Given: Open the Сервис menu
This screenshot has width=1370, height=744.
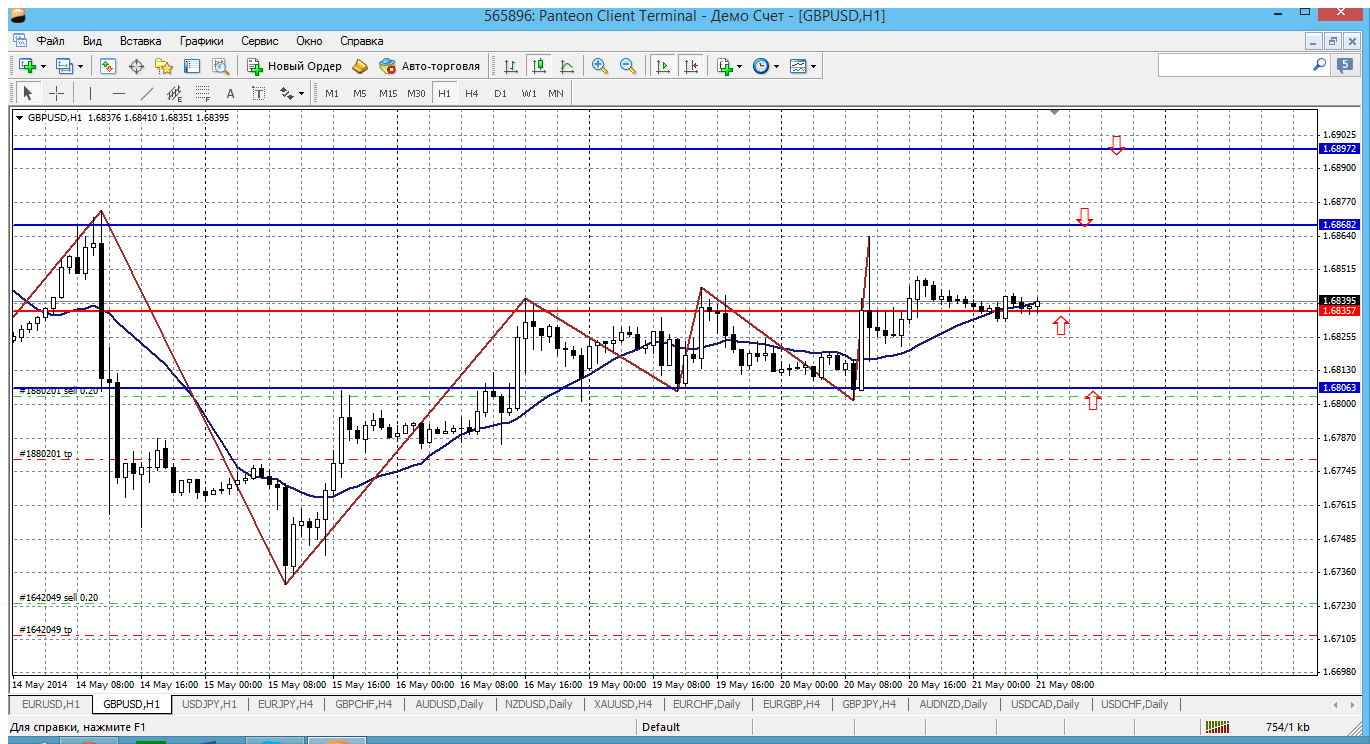Looking at the screenshot, I should [x=260, y=41].
